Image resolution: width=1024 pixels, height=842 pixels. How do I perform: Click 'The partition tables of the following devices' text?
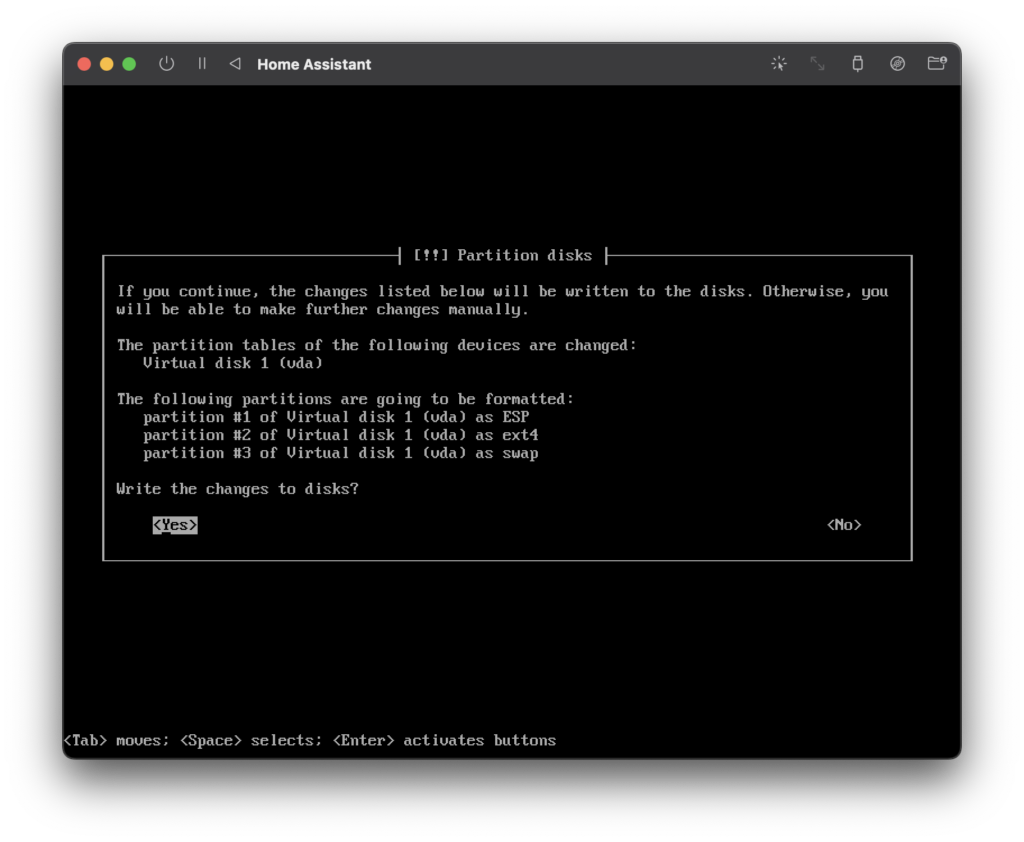click(x=377, y=346)
